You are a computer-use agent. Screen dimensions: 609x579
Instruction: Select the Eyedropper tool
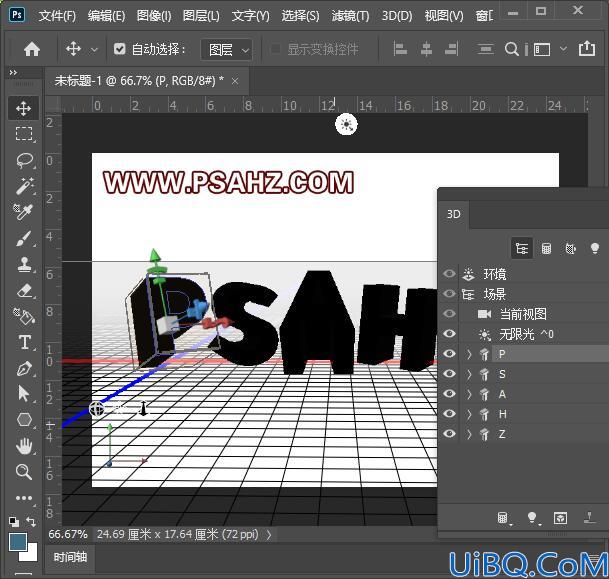coord(24,212)
